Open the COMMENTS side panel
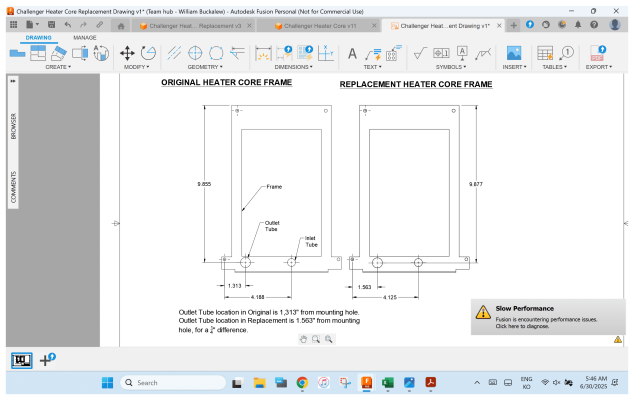This screenshot has width=634, height=400. click(x=13, y=183)
